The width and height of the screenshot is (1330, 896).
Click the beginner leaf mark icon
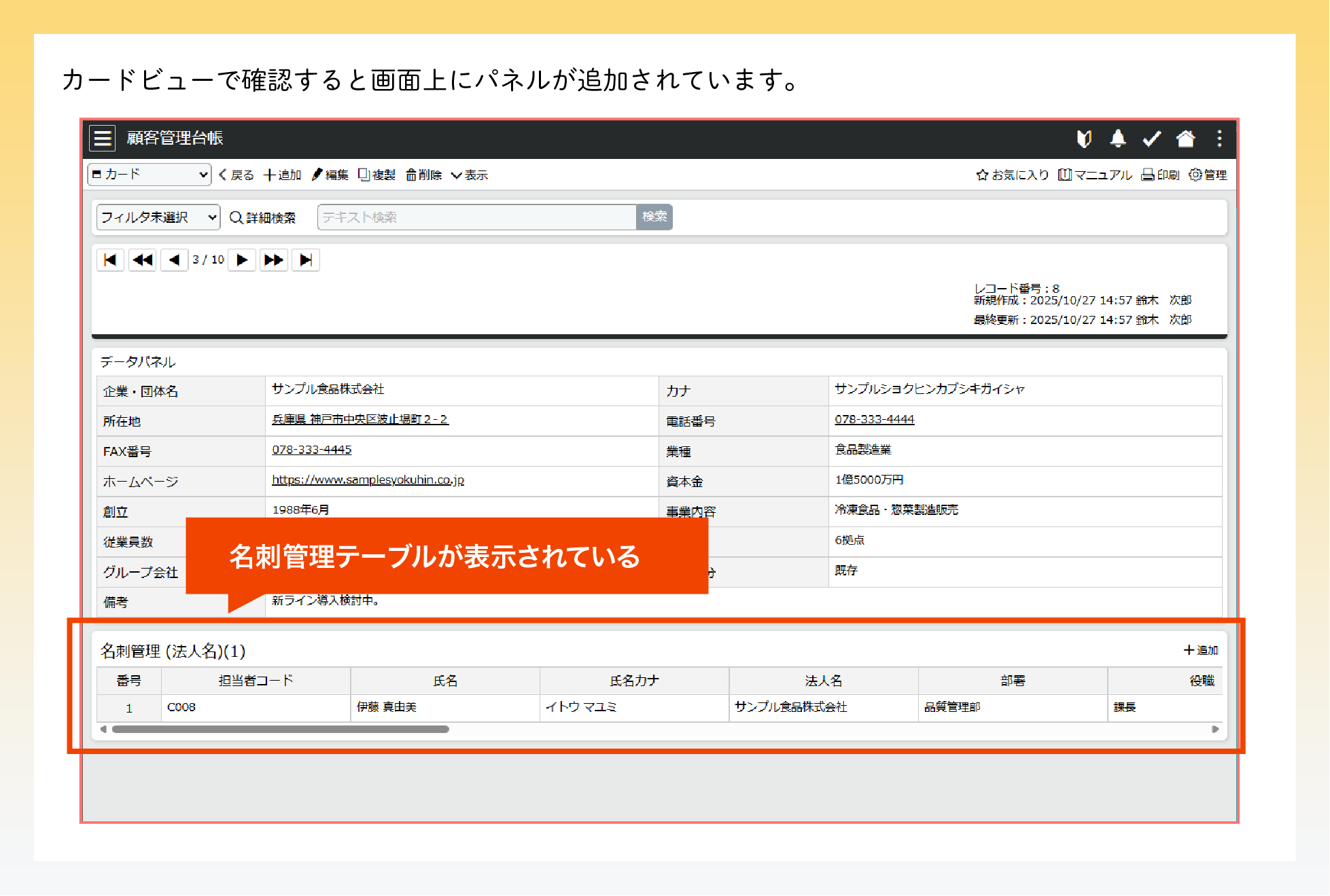(1084, 139)
